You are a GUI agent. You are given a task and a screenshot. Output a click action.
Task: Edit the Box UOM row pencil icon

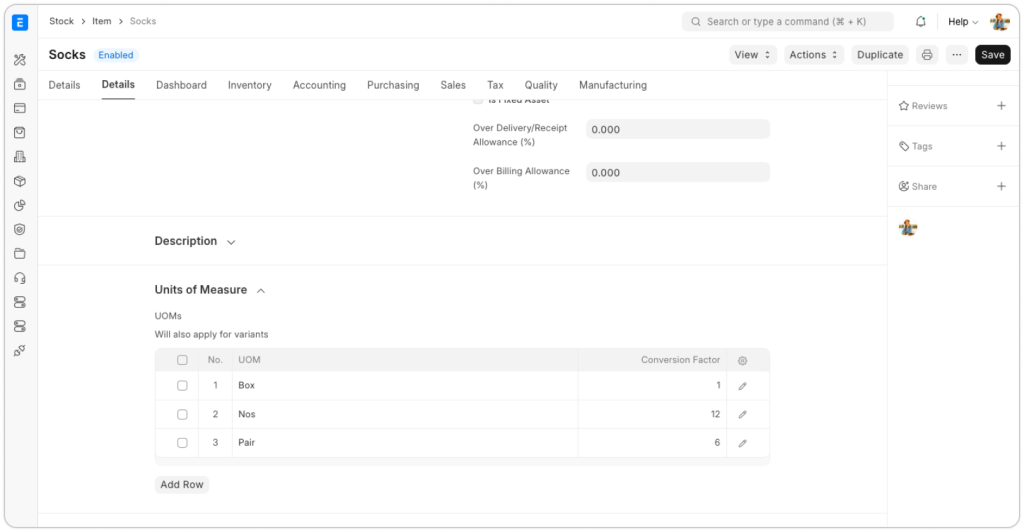742,386
